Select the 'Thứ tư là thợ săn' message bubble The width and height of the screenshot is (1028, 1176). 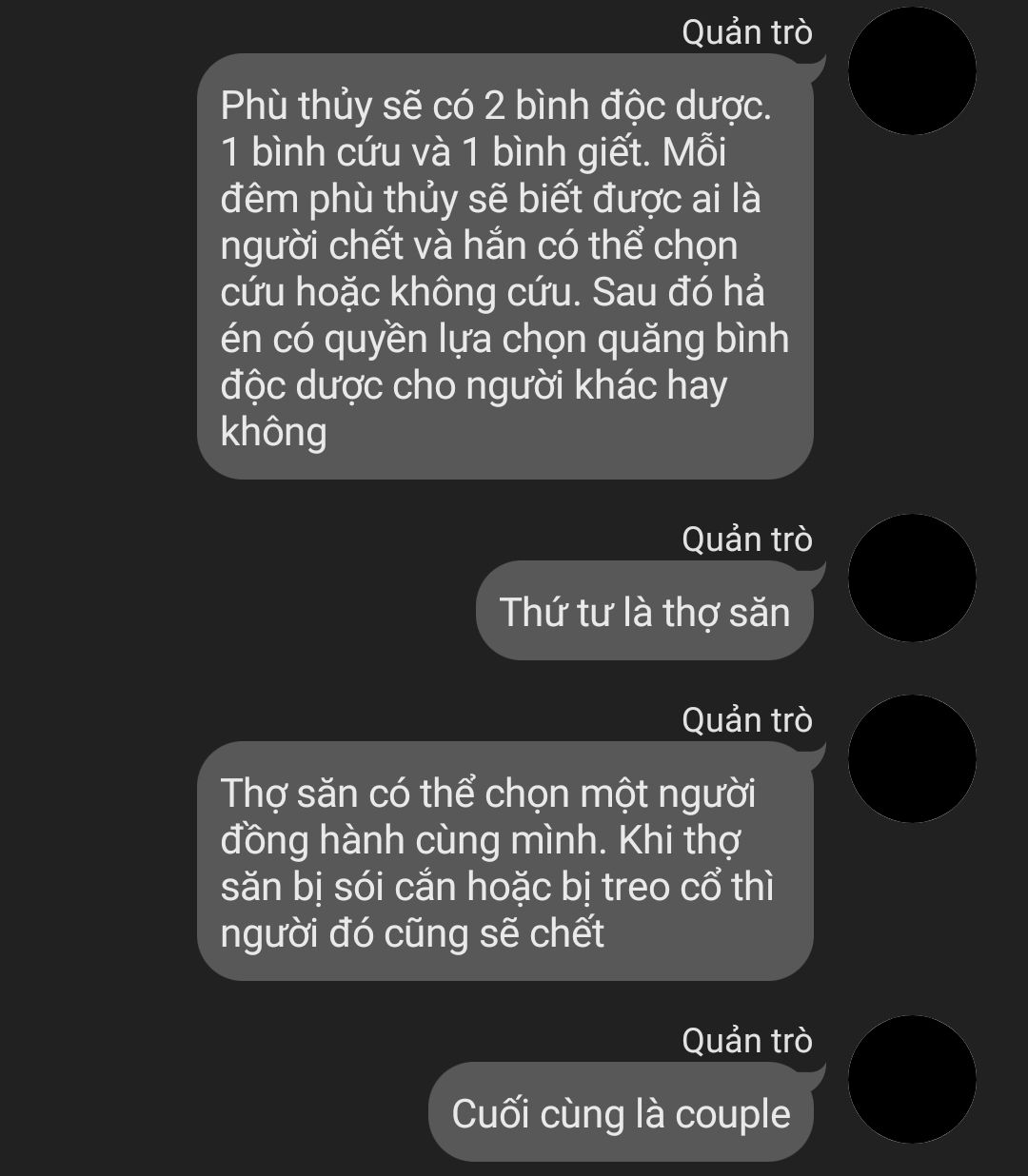pyautogui.click(x=644, y=611)
